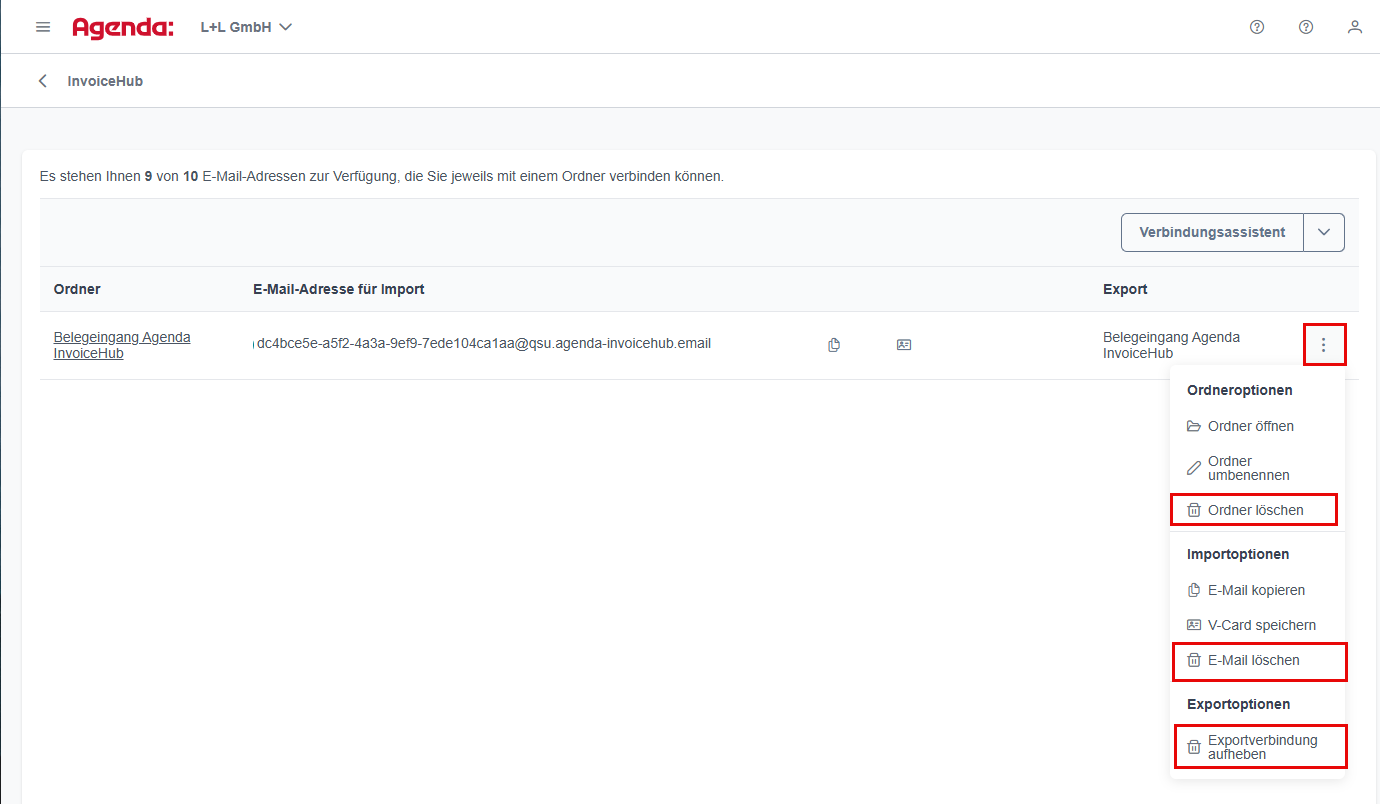Click the Verbindungsassistent button
Viewport: 1380px width, 804px height.
(x=1212, y=232)
